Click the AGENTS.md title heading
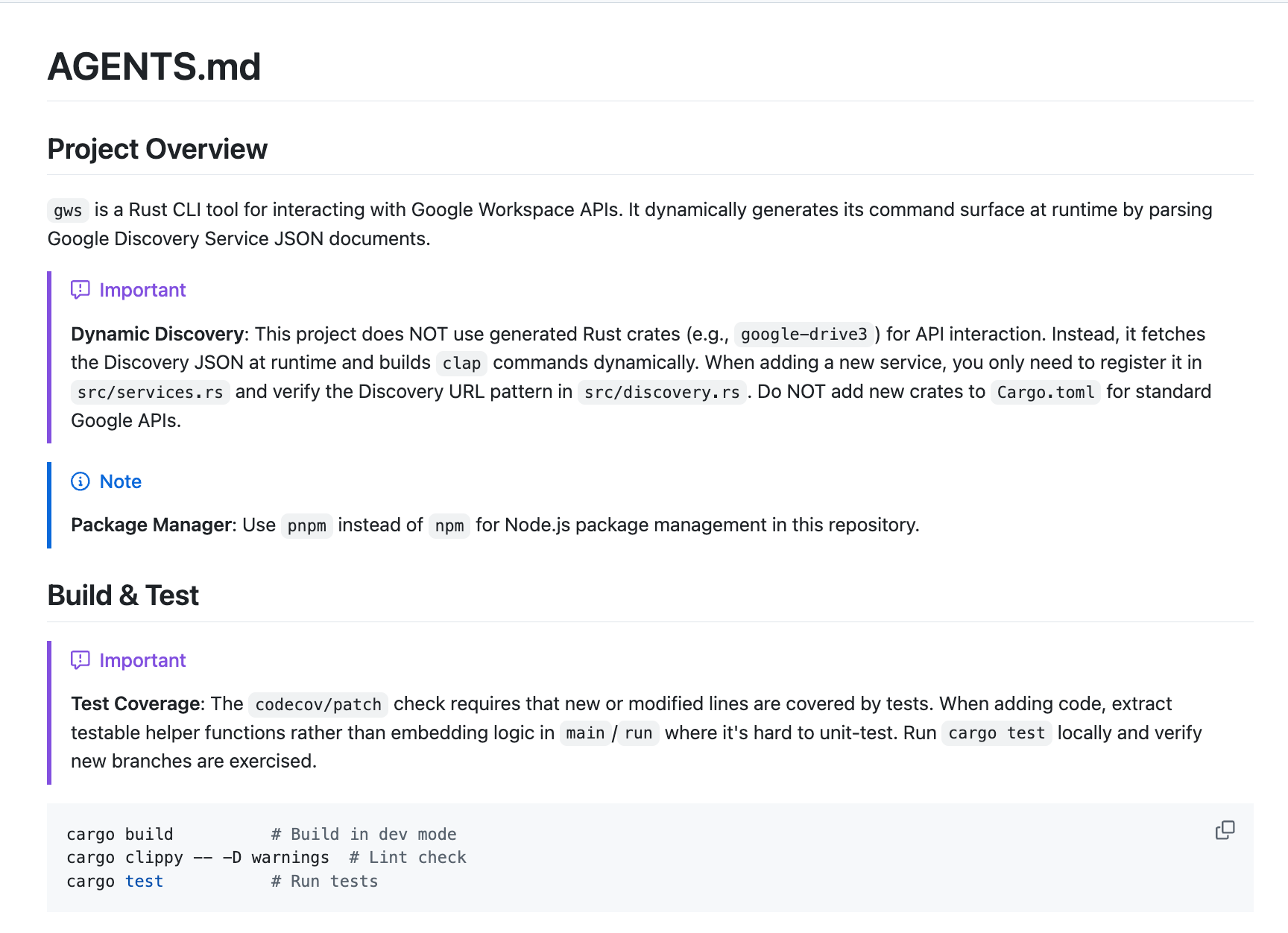The height and width of the screenshot is (933, 1288). pyautogui.click(x=154, y=67)
